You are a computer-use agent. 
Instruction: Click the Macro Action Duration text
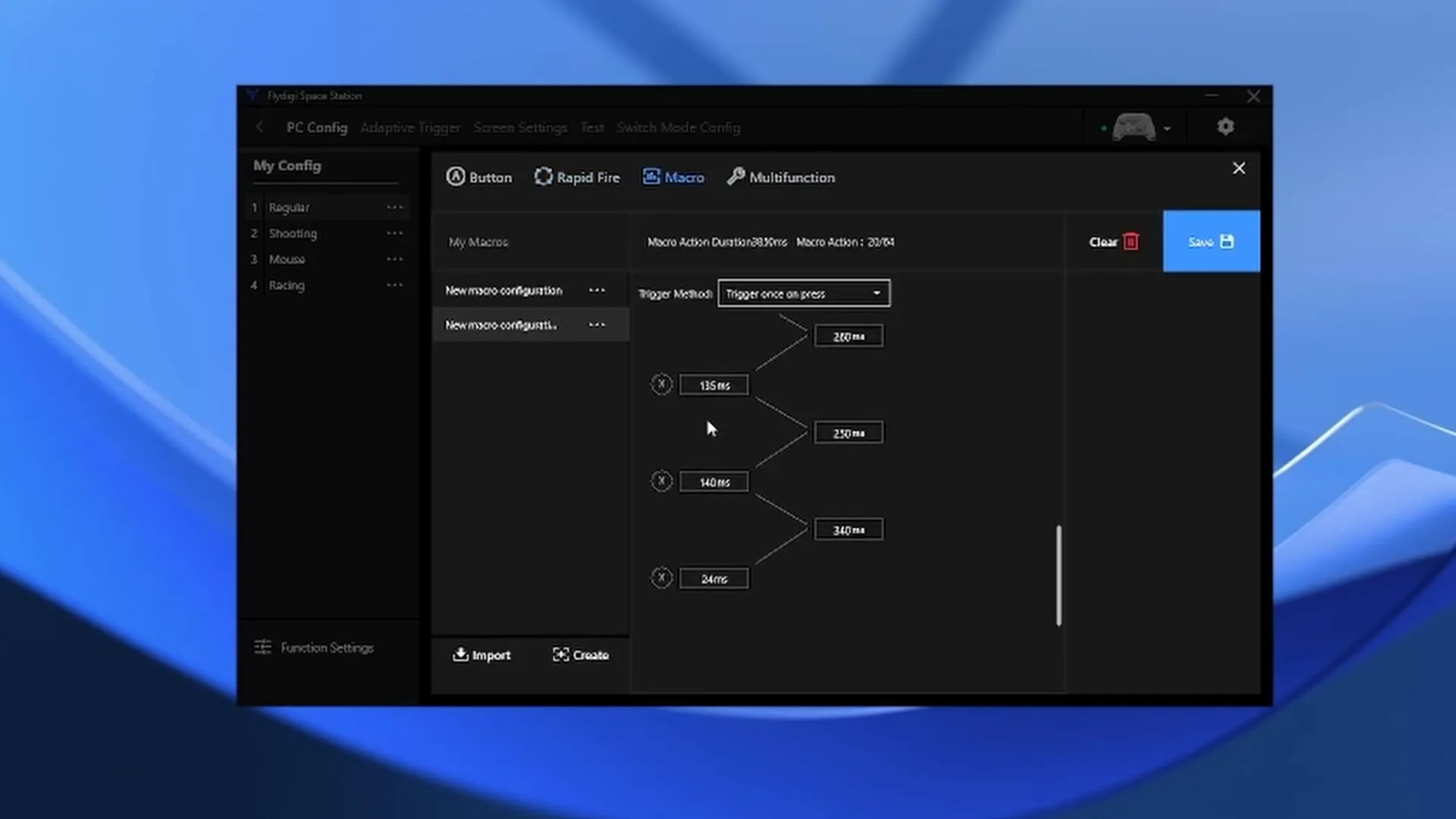pyautogui.click(x=717, y=242)
